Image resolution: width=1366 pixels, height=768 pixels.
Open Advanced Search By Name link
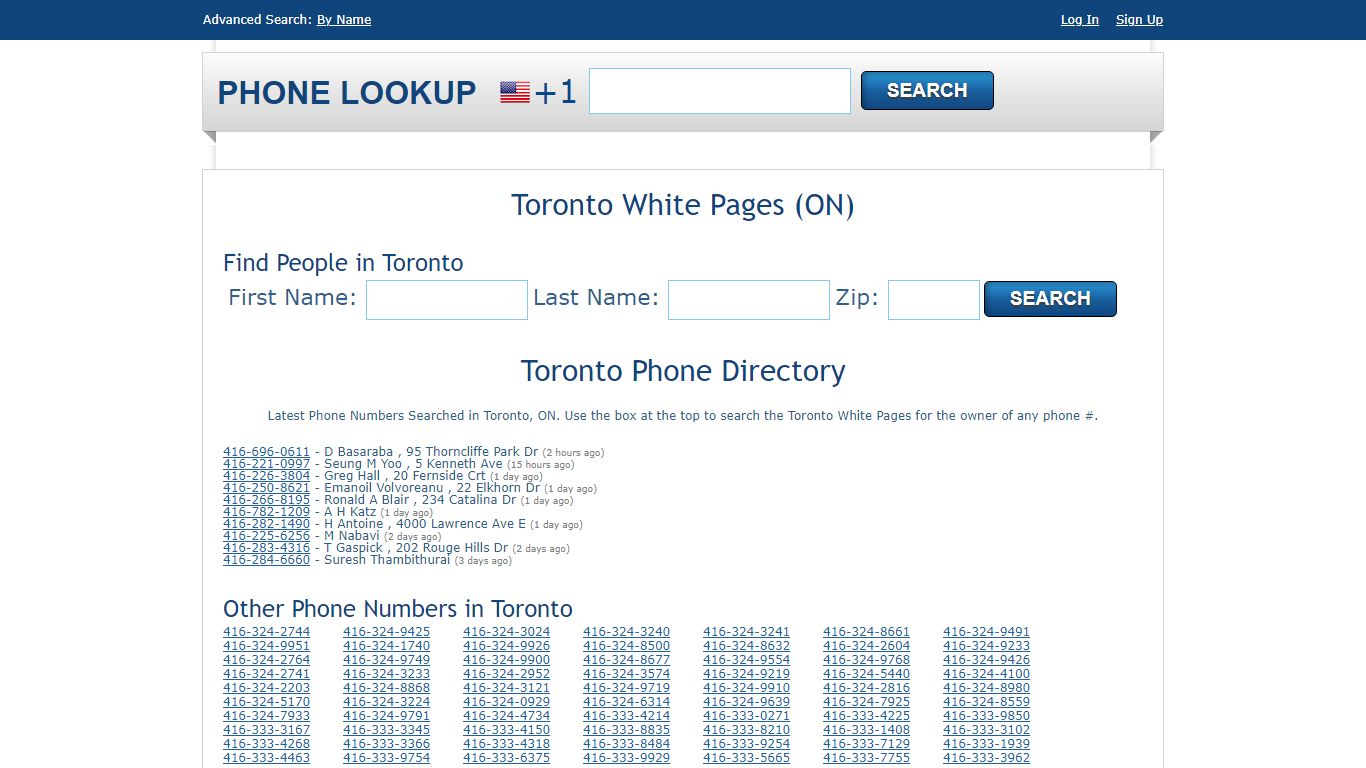click(344, 20)
